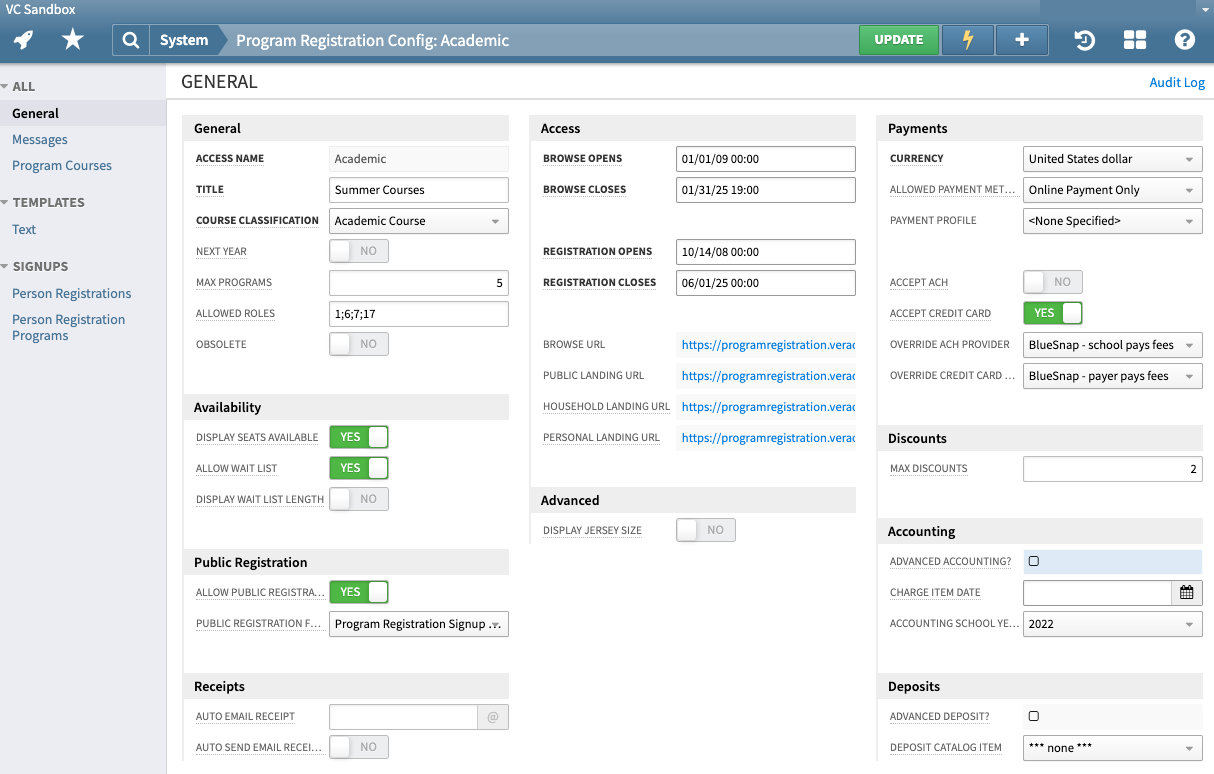Open favorites with the star icon
Viewport: 1214px width, 774px height.
coord(73,40)
